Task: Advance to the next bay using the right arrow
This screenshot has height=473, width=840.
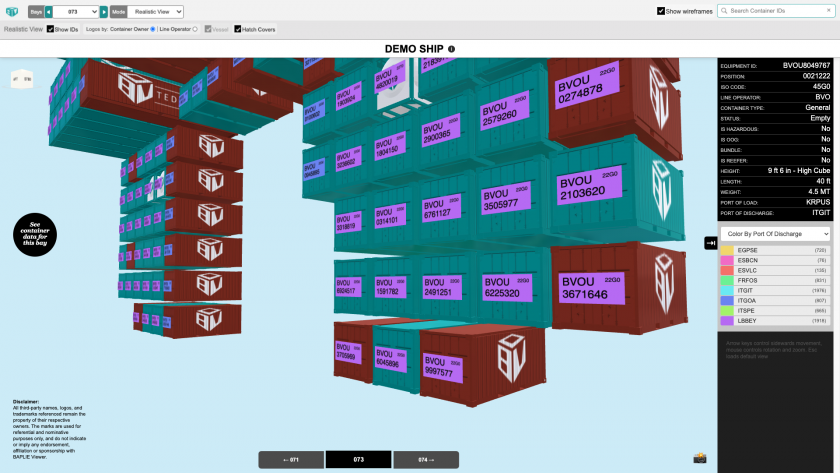Action: coord(104,11)
